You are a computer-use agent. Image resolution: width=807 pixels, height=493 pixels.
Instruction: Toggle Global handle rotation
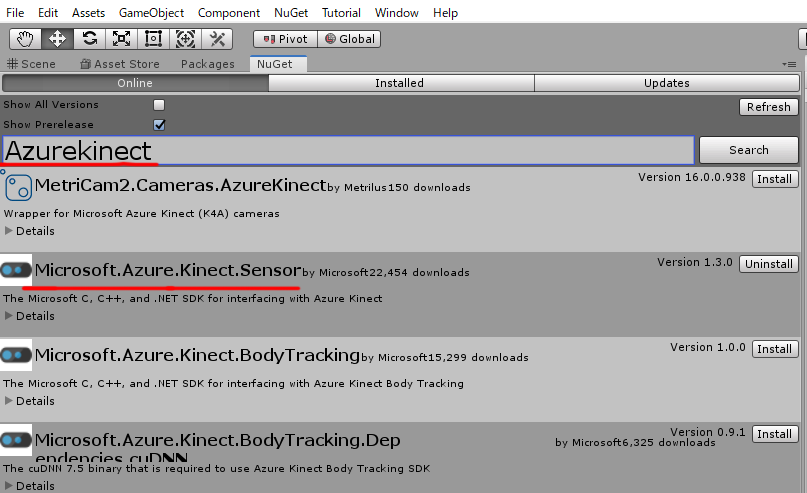click(x=349, y=39)
